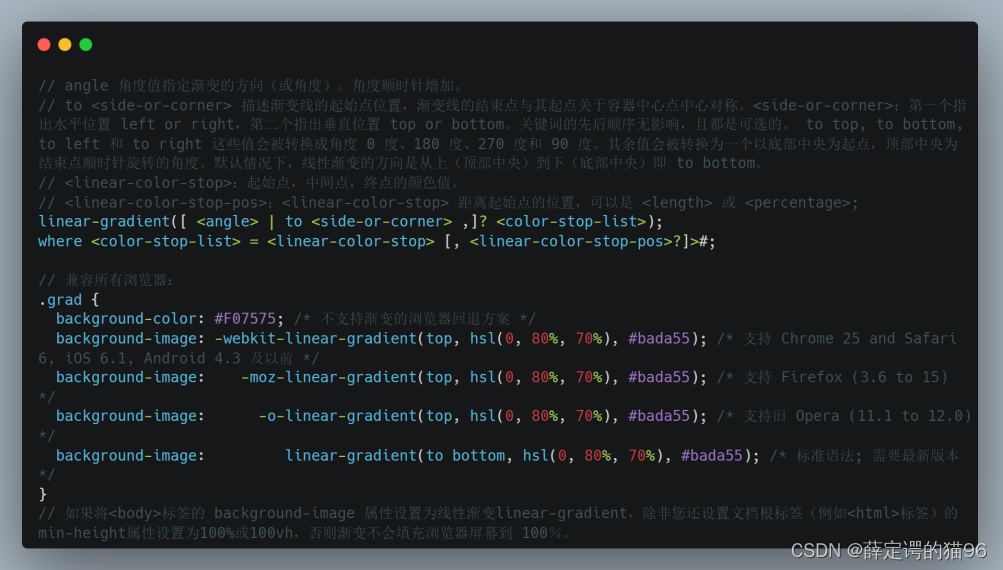Click the "Firefox (3.6 to 15)" comment
Screen dimensions: 1003x570
864,377
